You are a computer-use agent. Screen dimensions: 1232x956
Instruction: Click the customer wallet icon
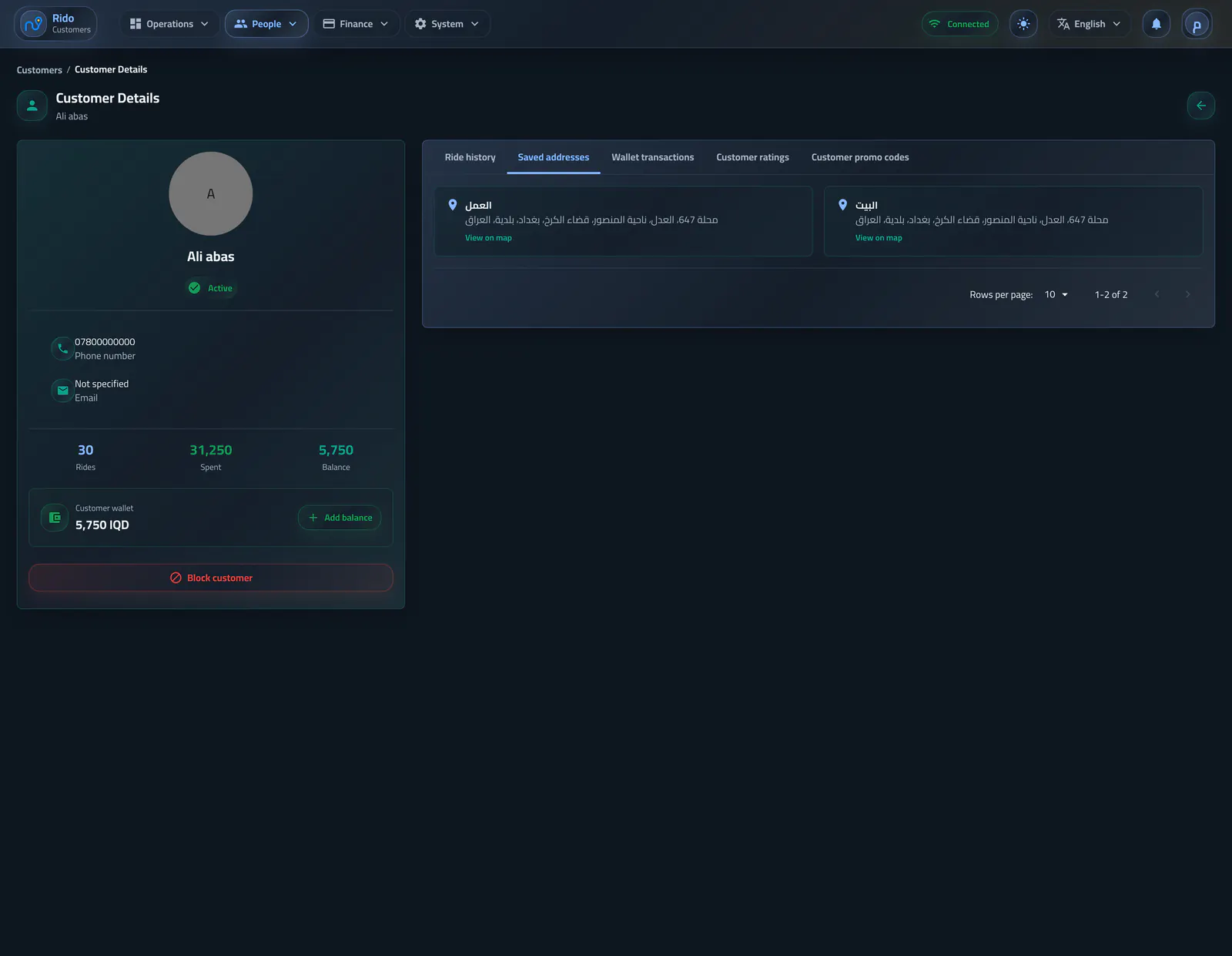click(55, 518)
